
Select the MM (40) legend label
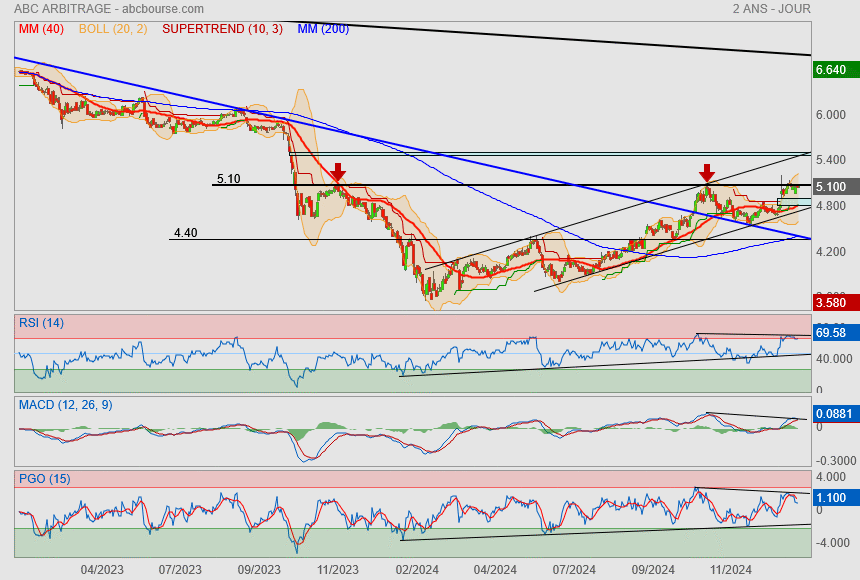pyautogui.click(x=41, y=29)
